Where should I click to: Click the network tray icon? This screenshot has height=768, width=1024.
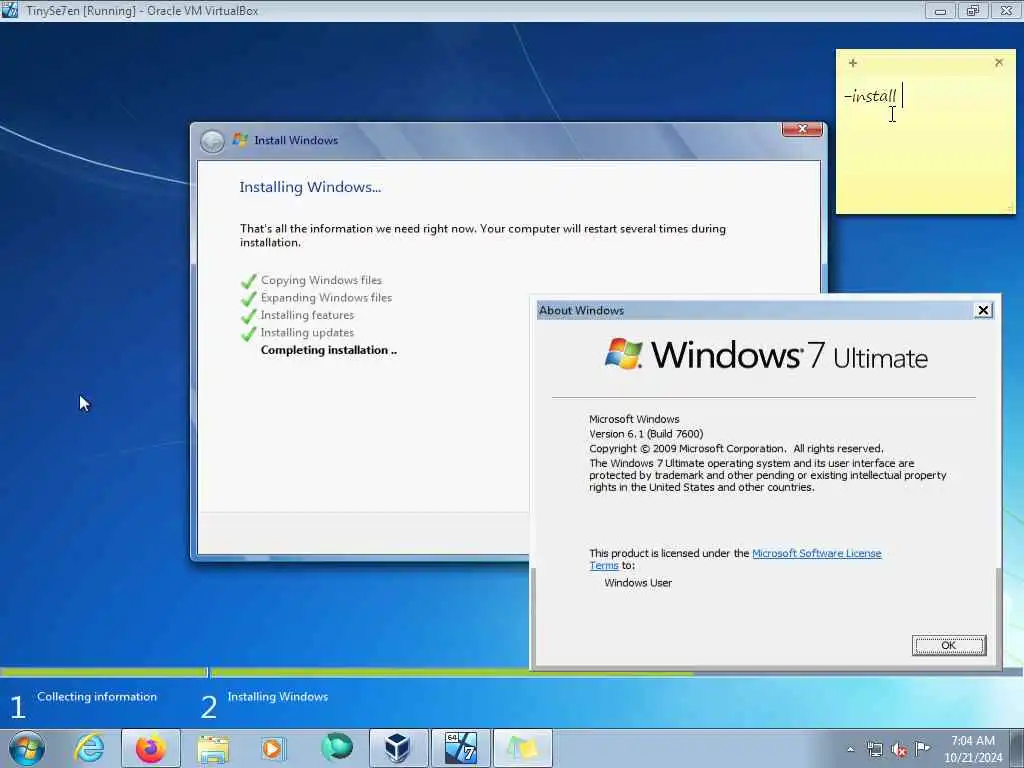[874, 750]
